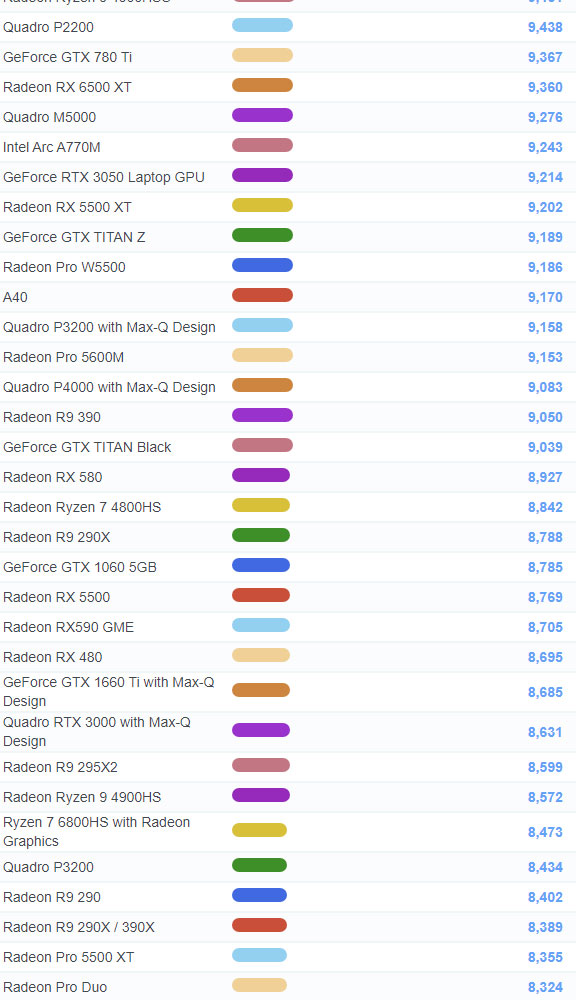
Task: Select the Radeon Pro 5500 XT entry
Action: pos(68,957)
